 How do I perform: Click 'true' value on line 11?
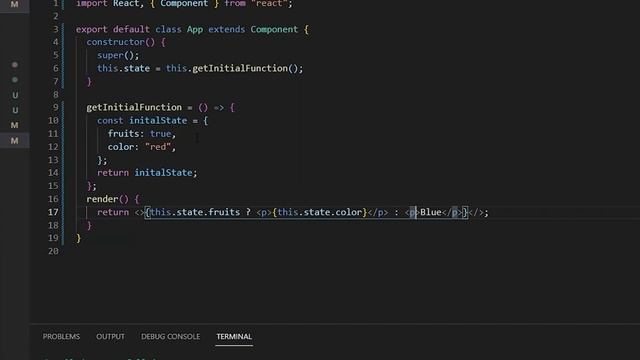point(160,133)
